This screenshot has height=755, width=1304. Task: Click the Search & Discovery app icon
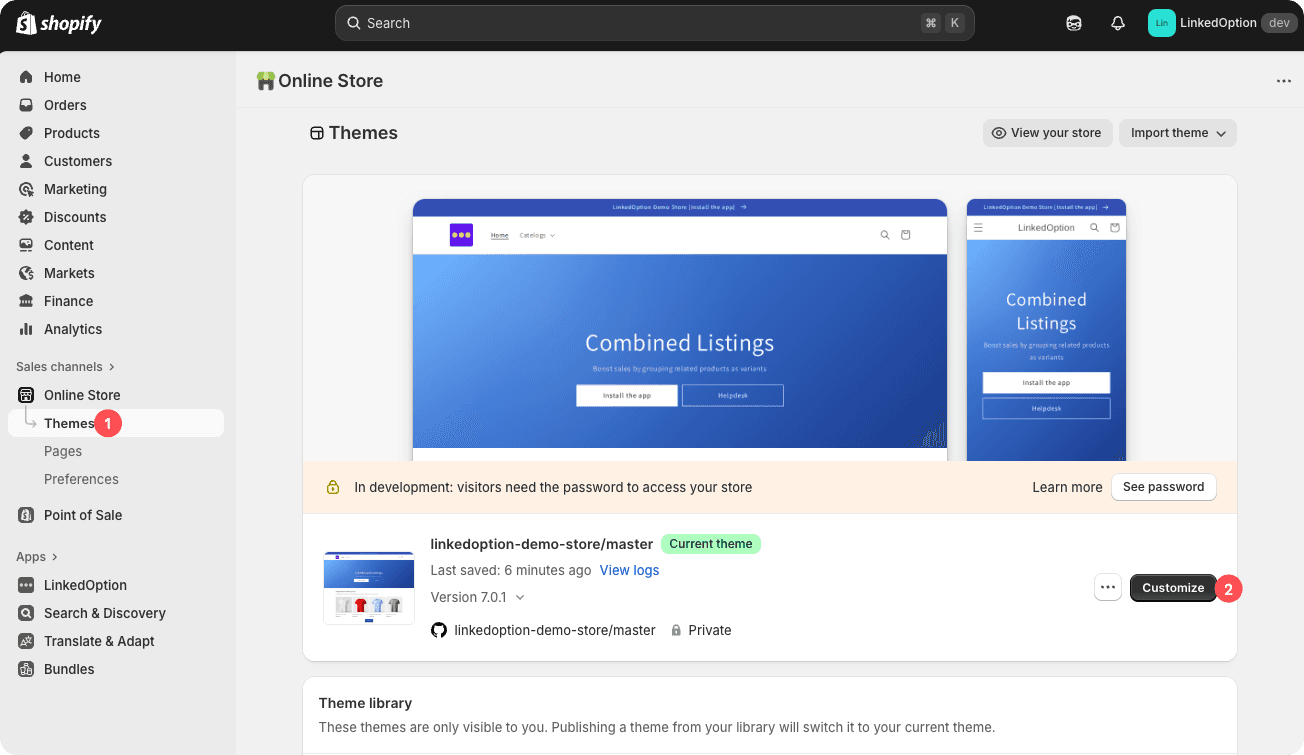click(x=26, y=613)
